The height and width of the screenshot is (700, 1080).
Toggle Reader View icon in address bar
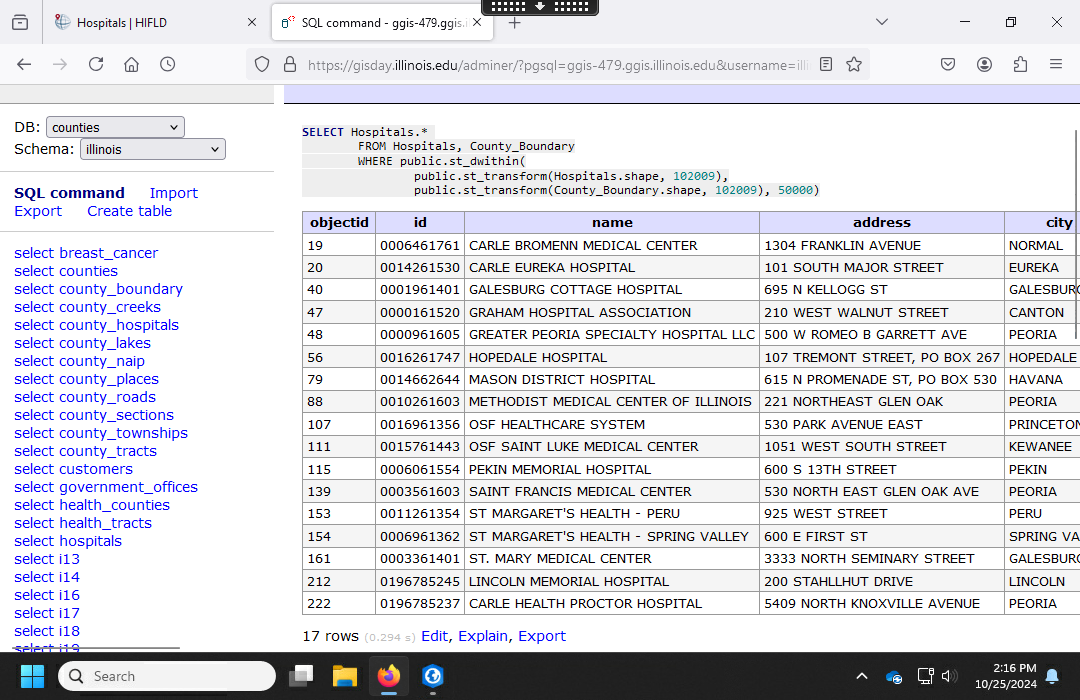tap(826, 64)
